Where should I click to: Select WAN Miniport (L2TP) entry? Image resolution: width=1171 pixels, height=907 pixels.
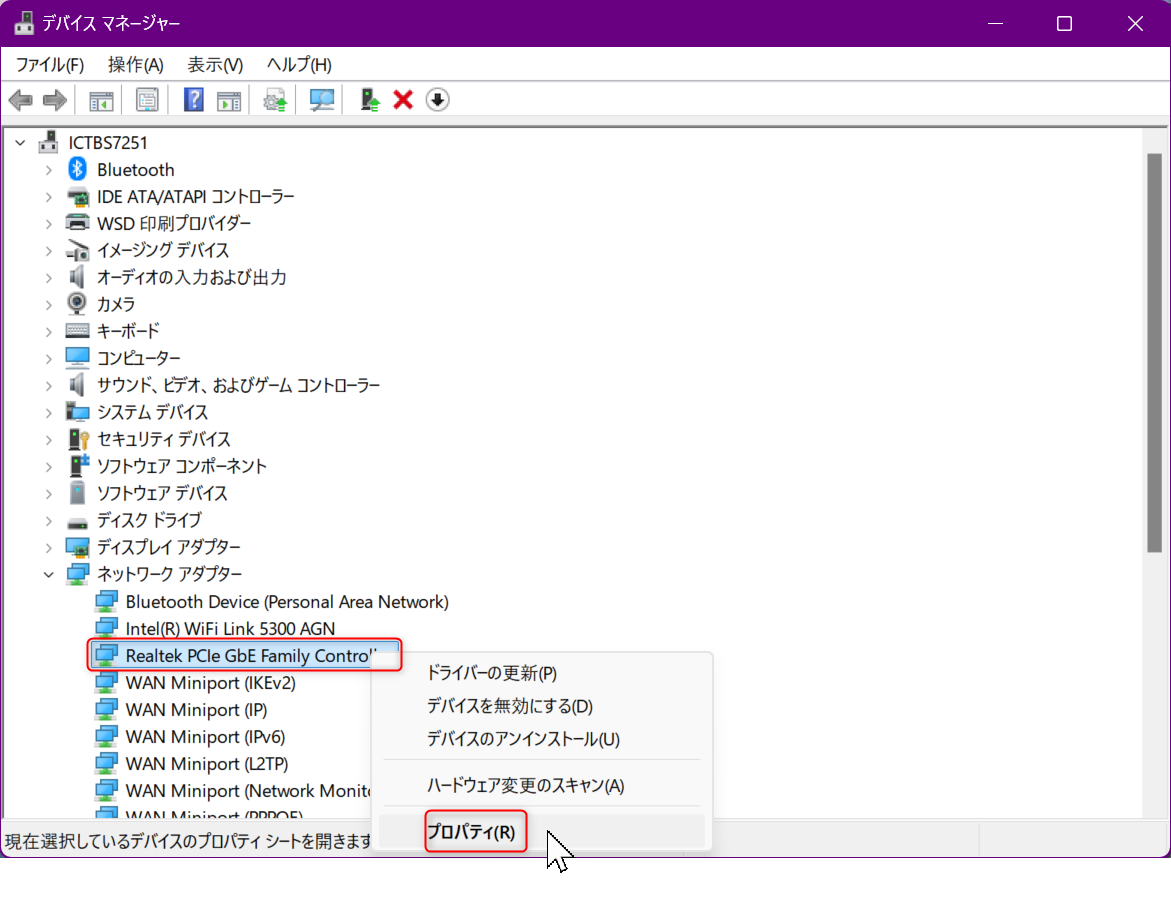(207, 763)
